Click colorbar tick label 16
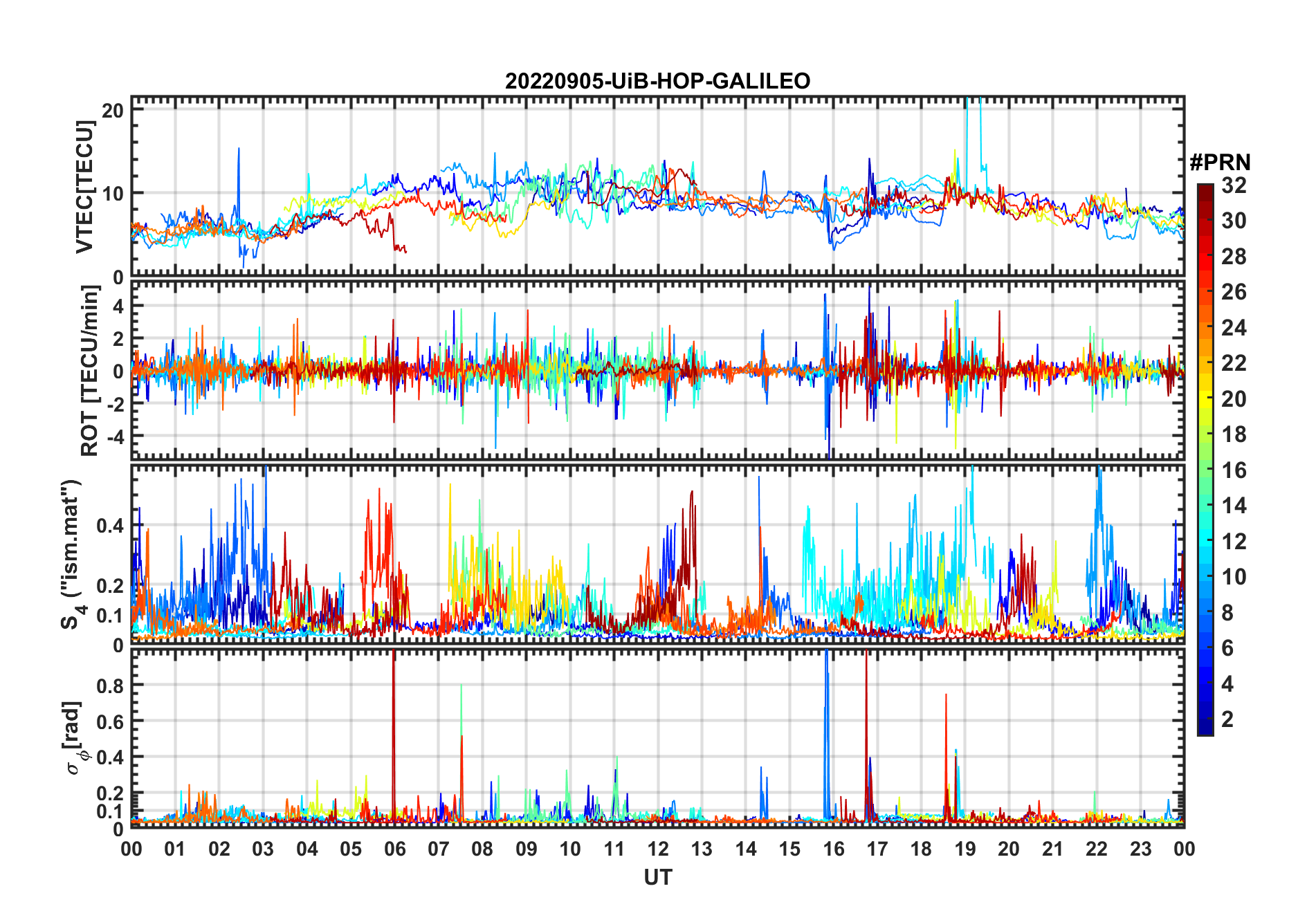Viewport: 1316px width, 920px height. [x=1234, y=470]
